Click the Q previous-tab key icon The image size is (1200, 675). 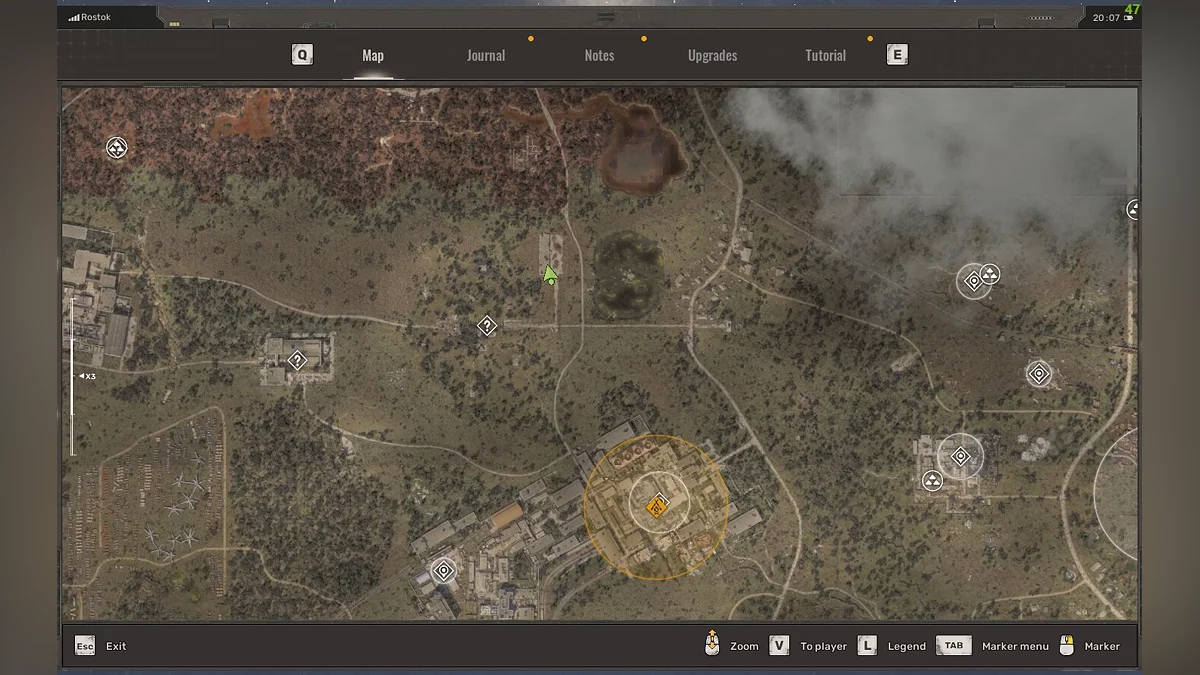(x=302, y=55)
